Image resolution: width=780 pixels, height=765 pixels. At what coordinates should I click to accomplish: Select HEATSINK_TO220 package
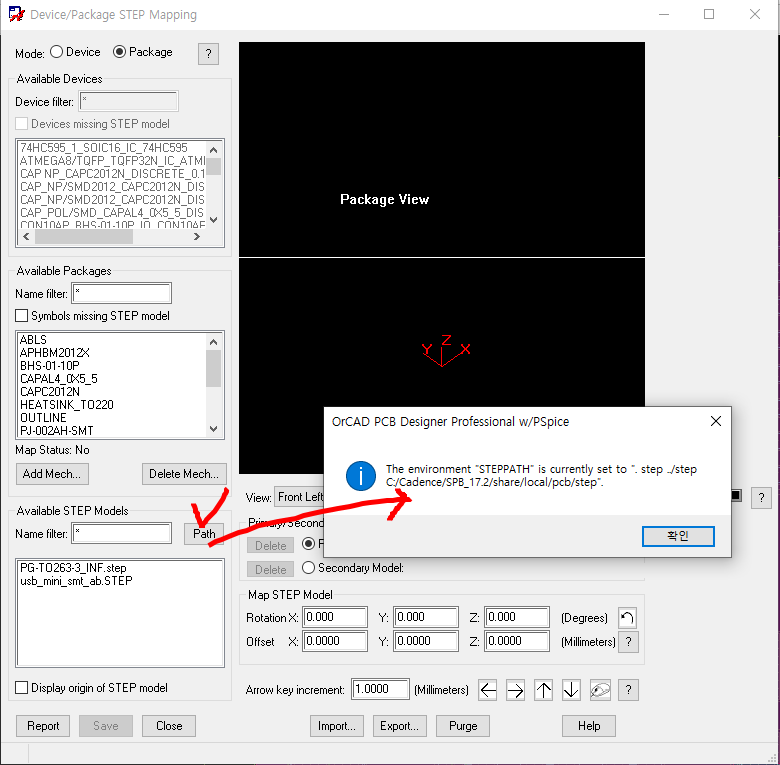(67, 404)
